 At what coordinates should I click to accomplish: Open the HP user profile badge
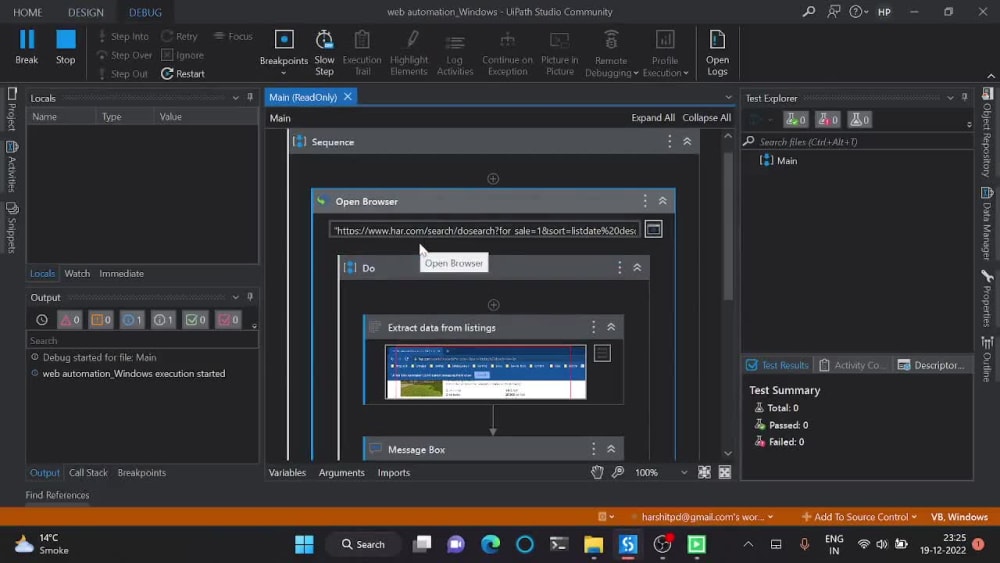[x=884, y=12]
